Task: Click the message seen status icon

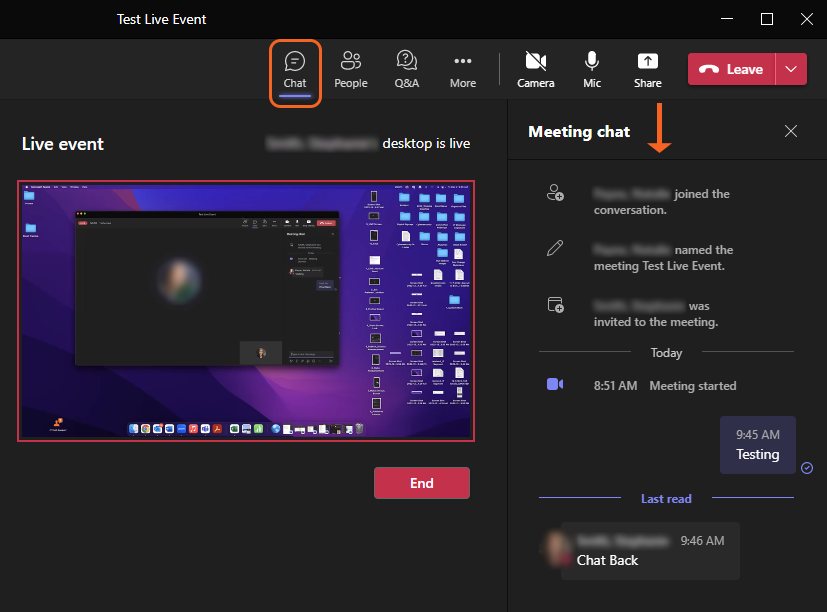Action: (x=807, y=467)
